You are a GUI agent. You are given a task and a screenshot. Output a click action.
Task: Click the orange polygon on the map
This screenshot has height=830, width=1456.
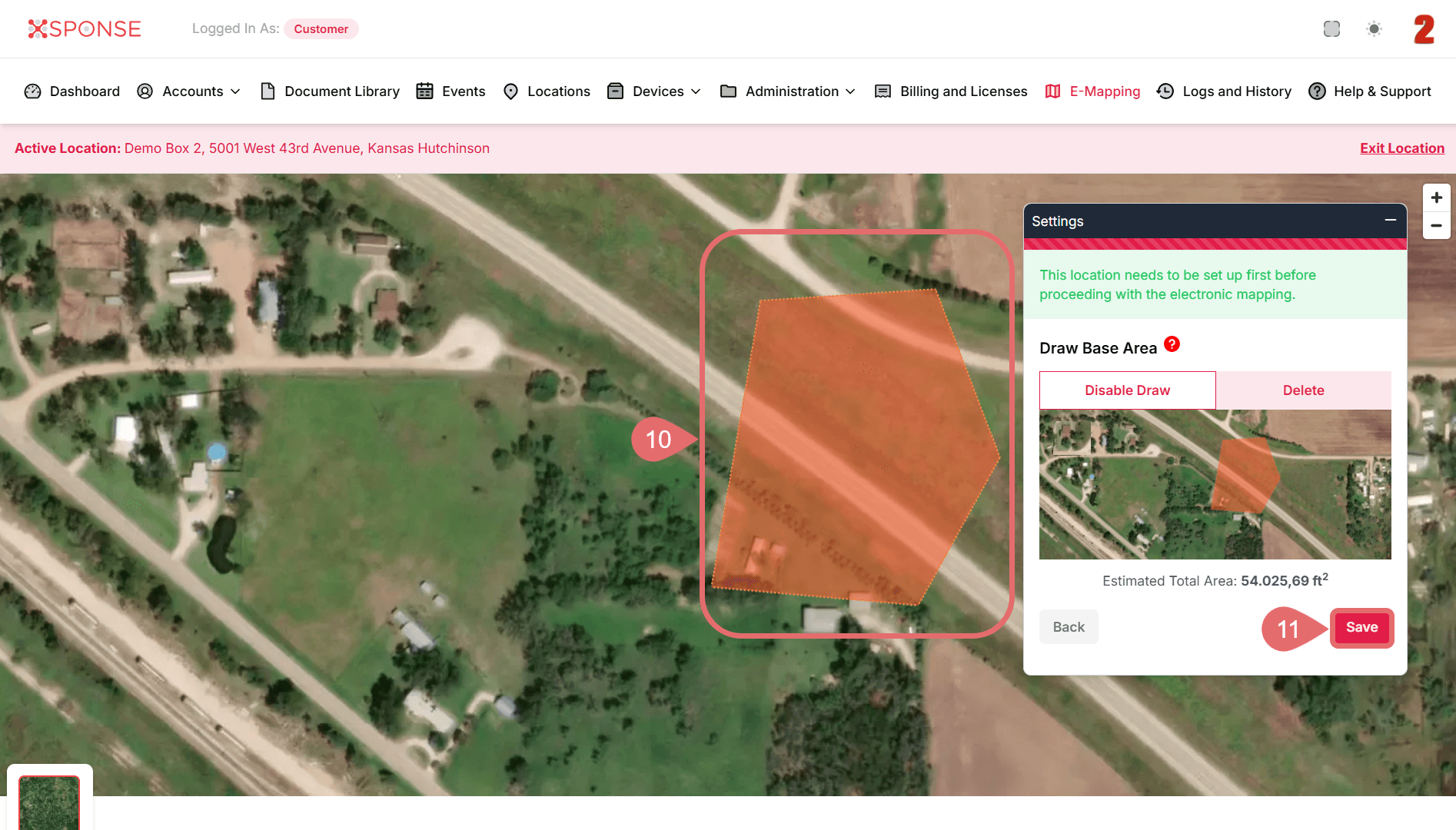click(853, 446)
